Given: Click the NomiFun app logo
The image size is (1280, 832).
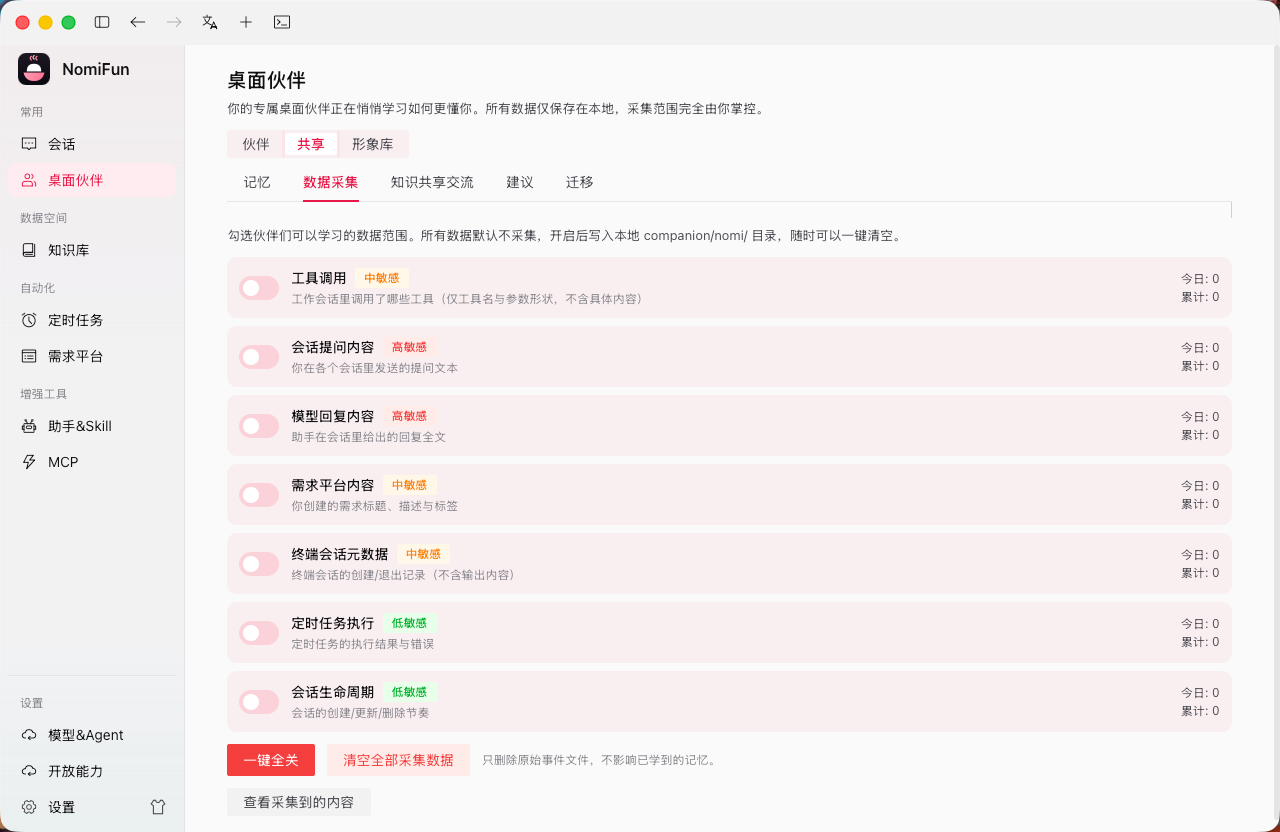Looking at the screenshot, I should click(x=34, y=69).
